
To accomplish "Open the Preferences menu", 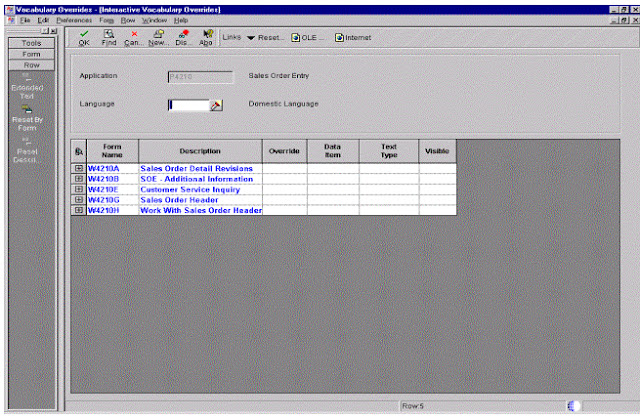I will pos(74,20).
